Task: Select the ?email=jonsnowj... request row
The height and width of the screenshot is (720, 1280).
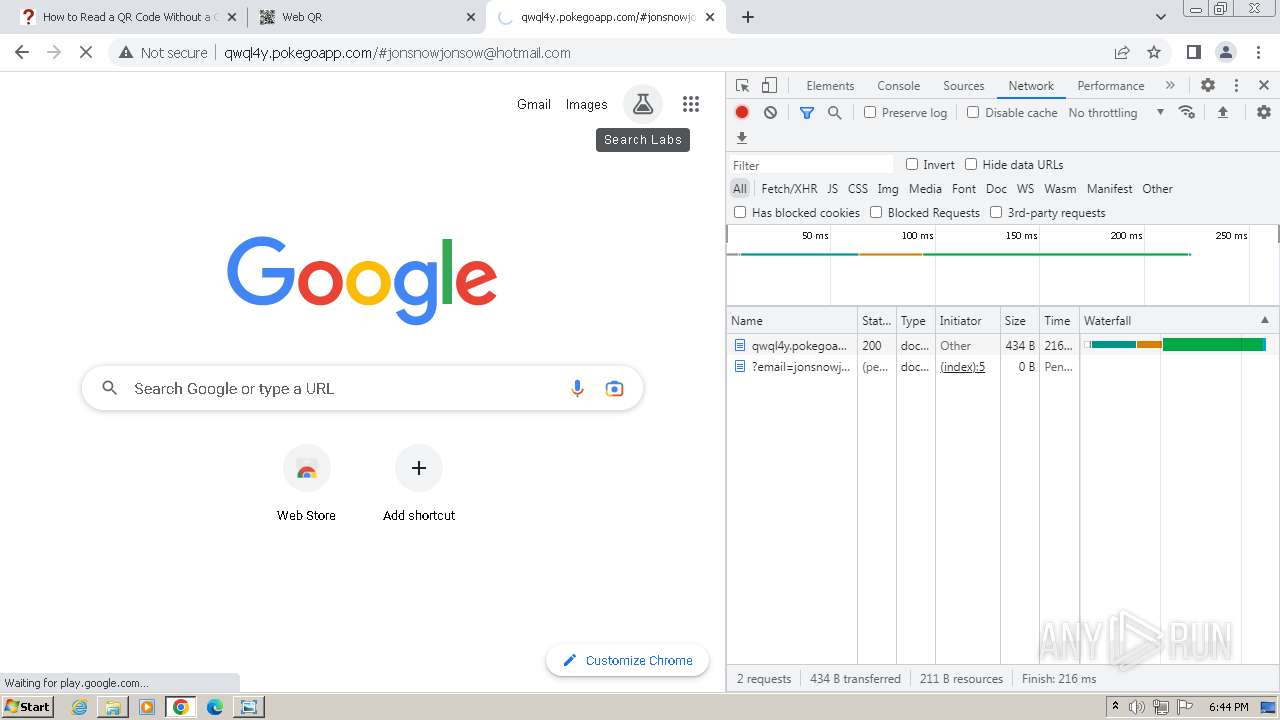Action: click(1002, 367)
